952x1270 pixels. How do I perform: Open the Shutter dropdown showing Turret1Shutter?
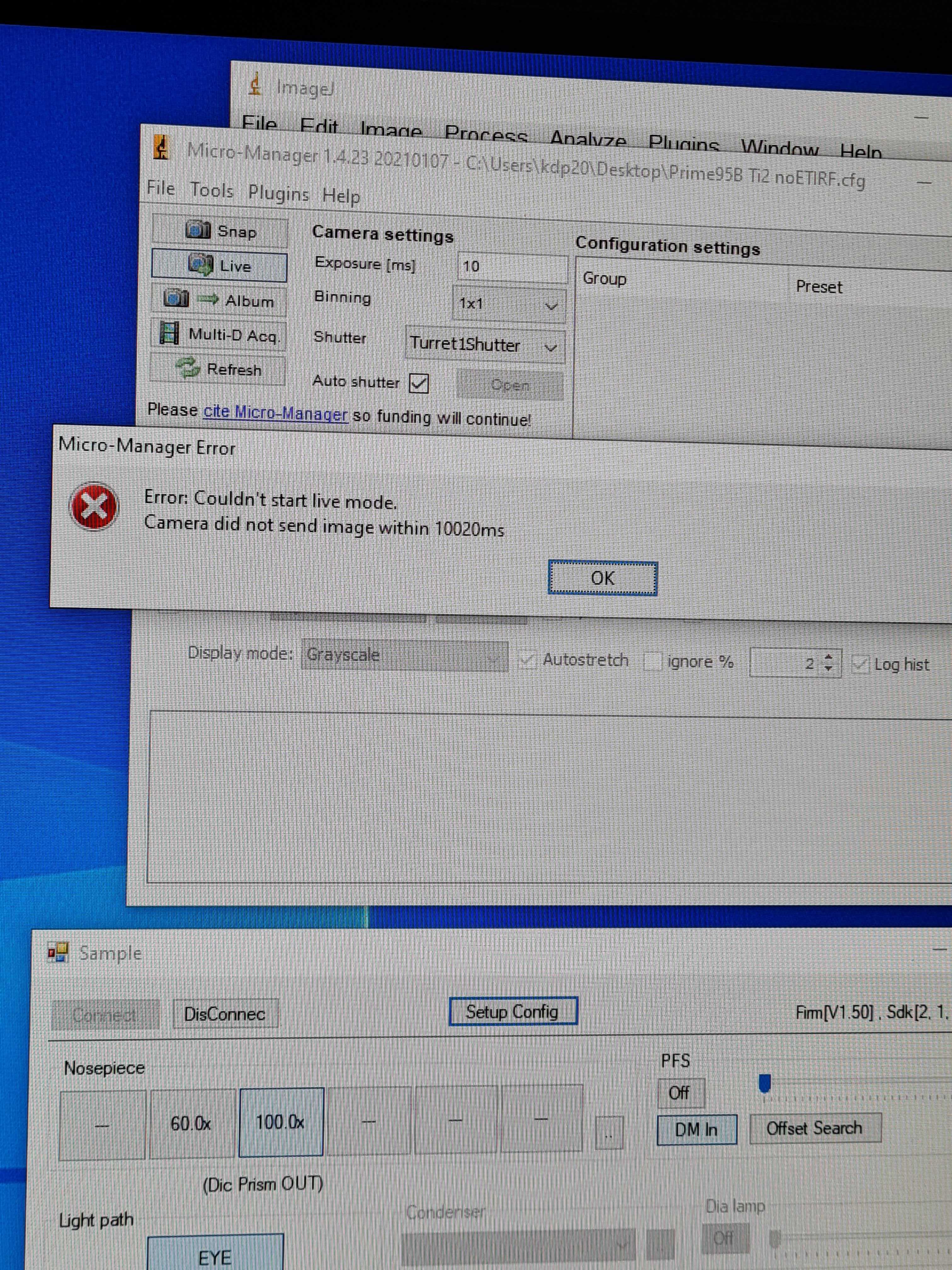coord(484,345)
